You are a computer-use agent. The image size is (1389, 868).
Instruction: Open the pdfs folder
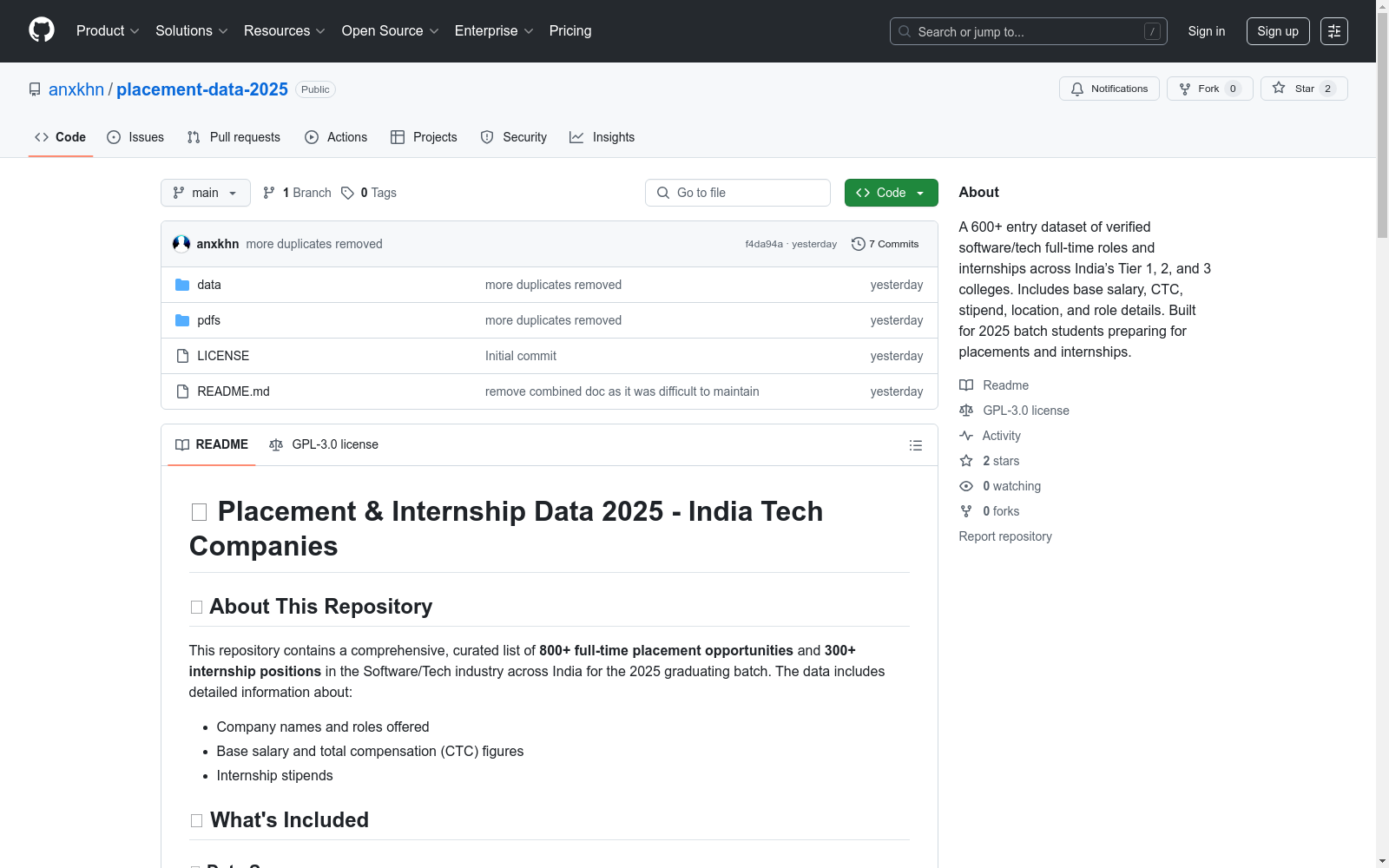point(208,320)
